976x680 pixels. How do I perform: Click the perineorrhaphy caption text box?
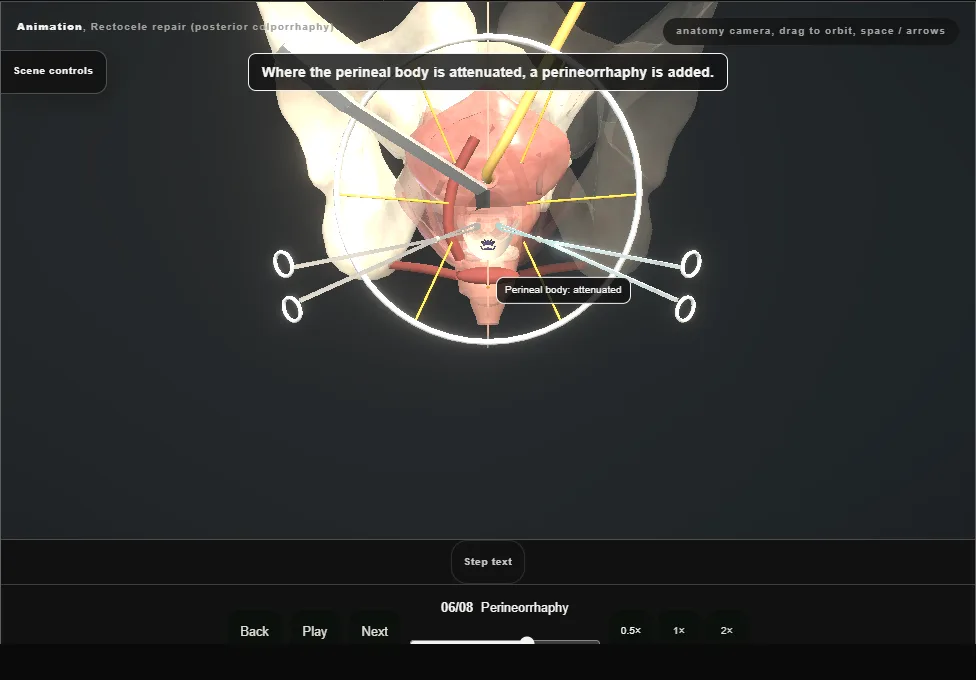(x=487, y=72)
